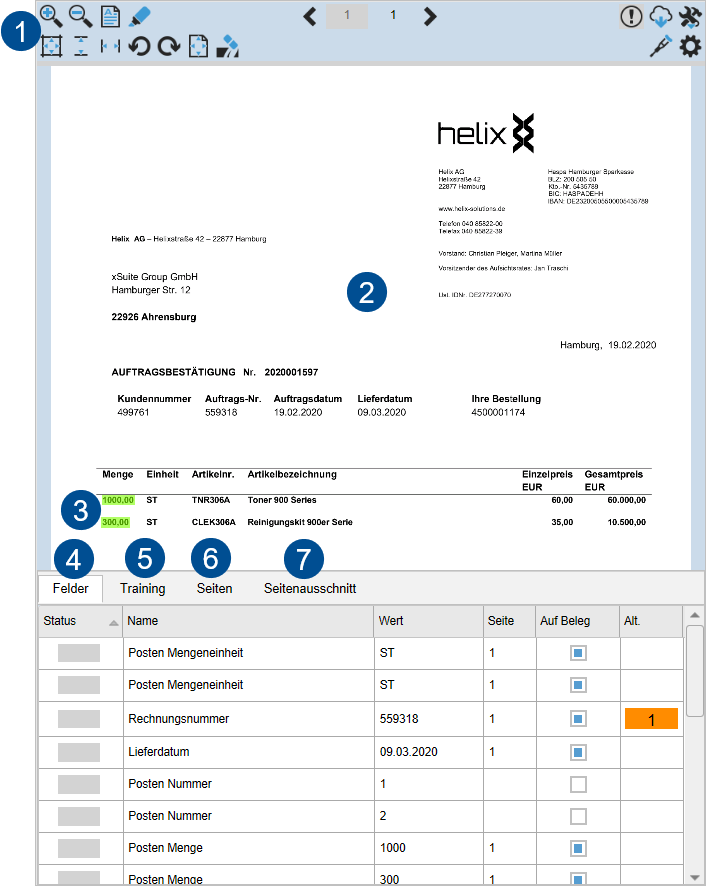This screenshot has height=886, width=706.
Task: Click the table's vertical scrollbar thumb
Action: pos(694,671)
